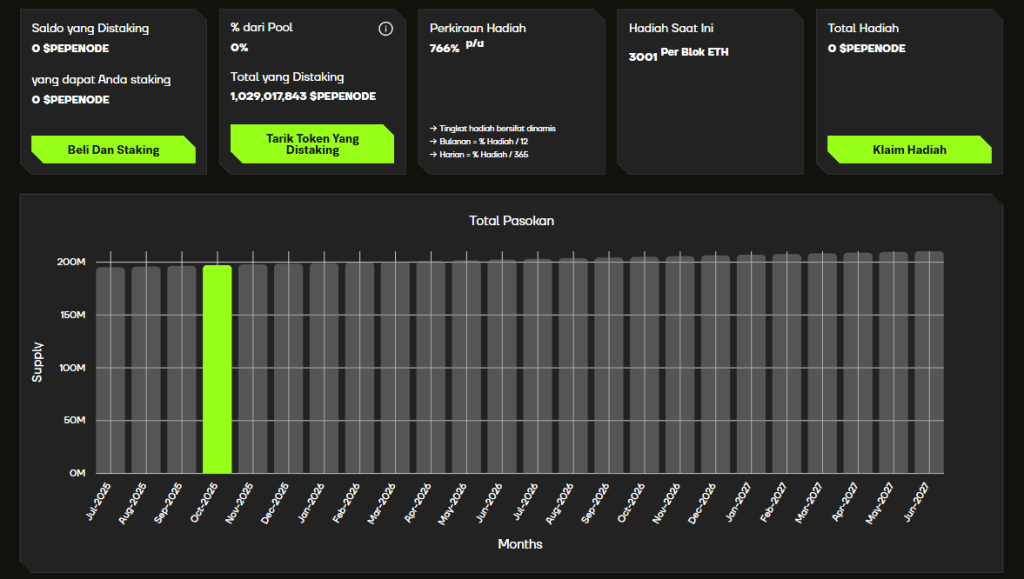Click the Beli Dan Staking button

(x=114, y=149)
